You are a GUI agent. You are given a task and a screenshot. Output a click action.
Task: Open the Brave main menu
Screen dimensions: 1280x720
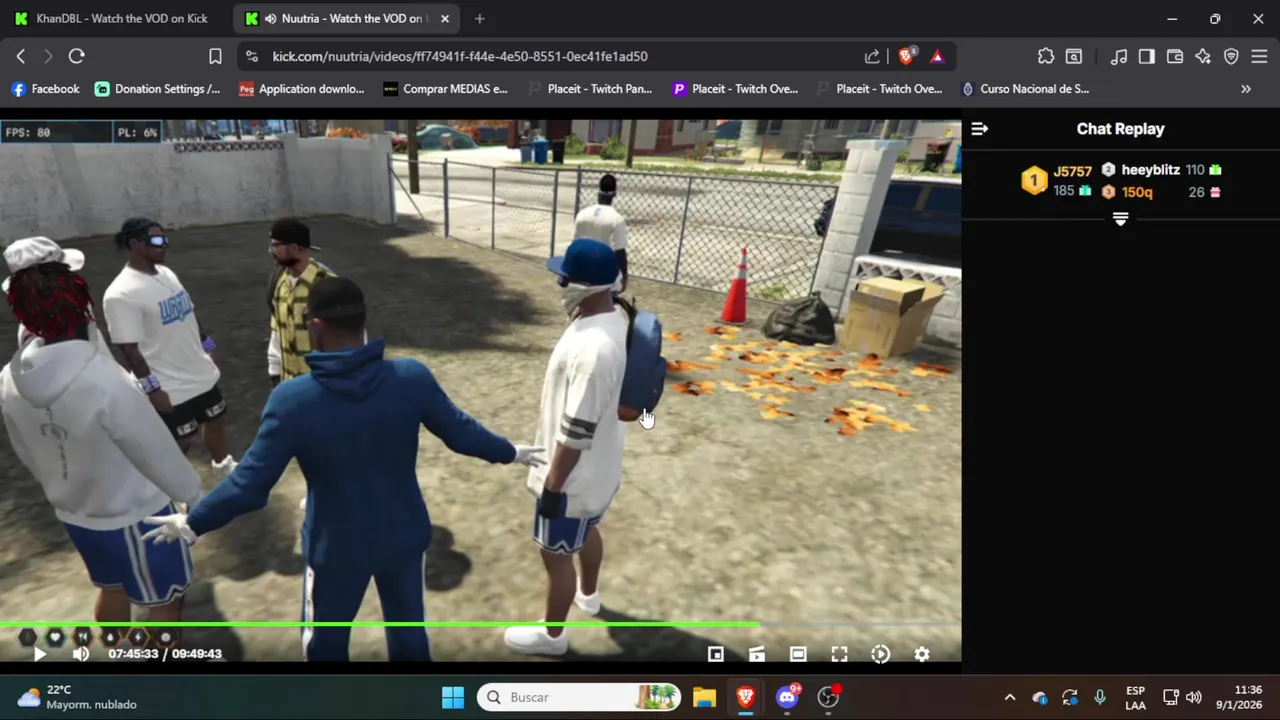pyautogui.click(x=1259, y=57)
